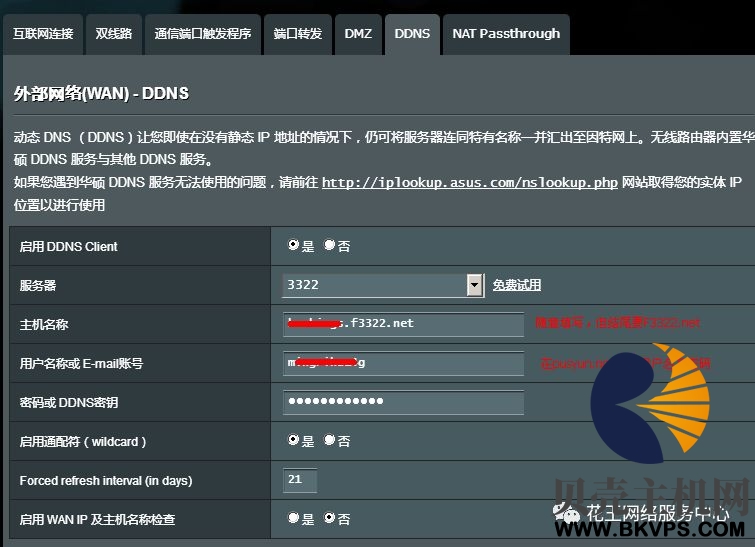Click the 外部网络(WAN) - DDNS heading

tap(101, 93)
